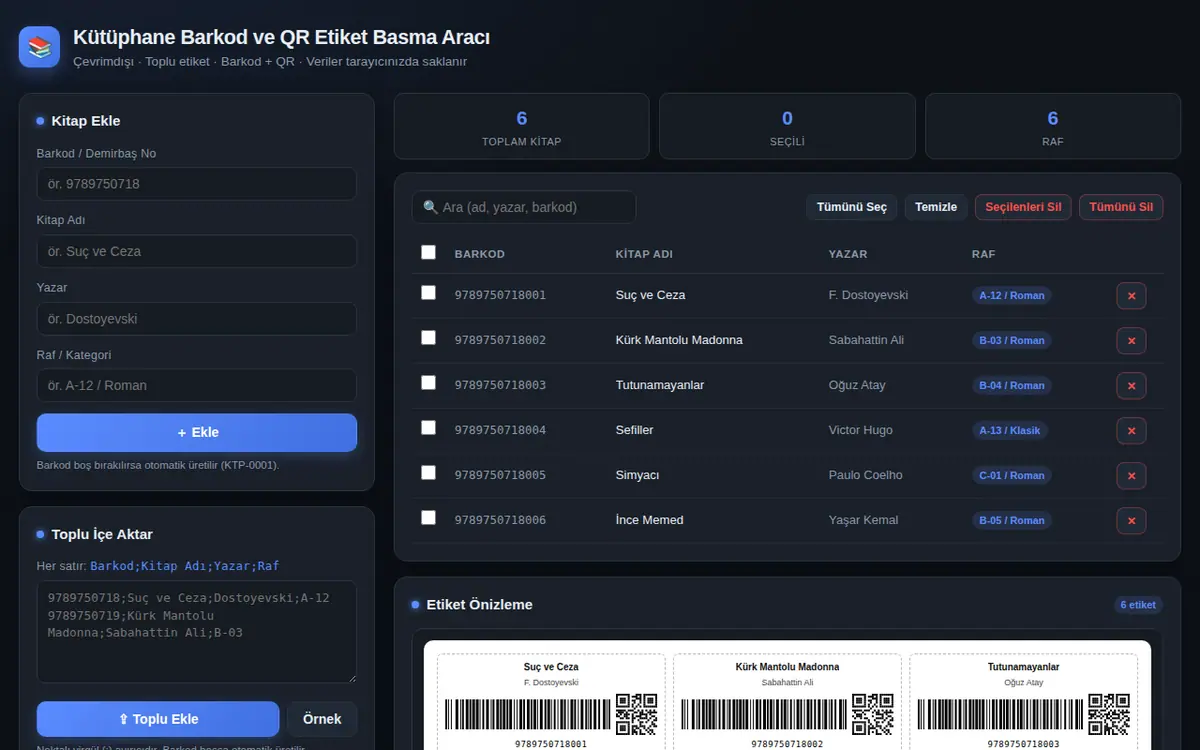Check the Suç ve Ceza row checkbox
Screen dimensions: 1200x750
428,293
